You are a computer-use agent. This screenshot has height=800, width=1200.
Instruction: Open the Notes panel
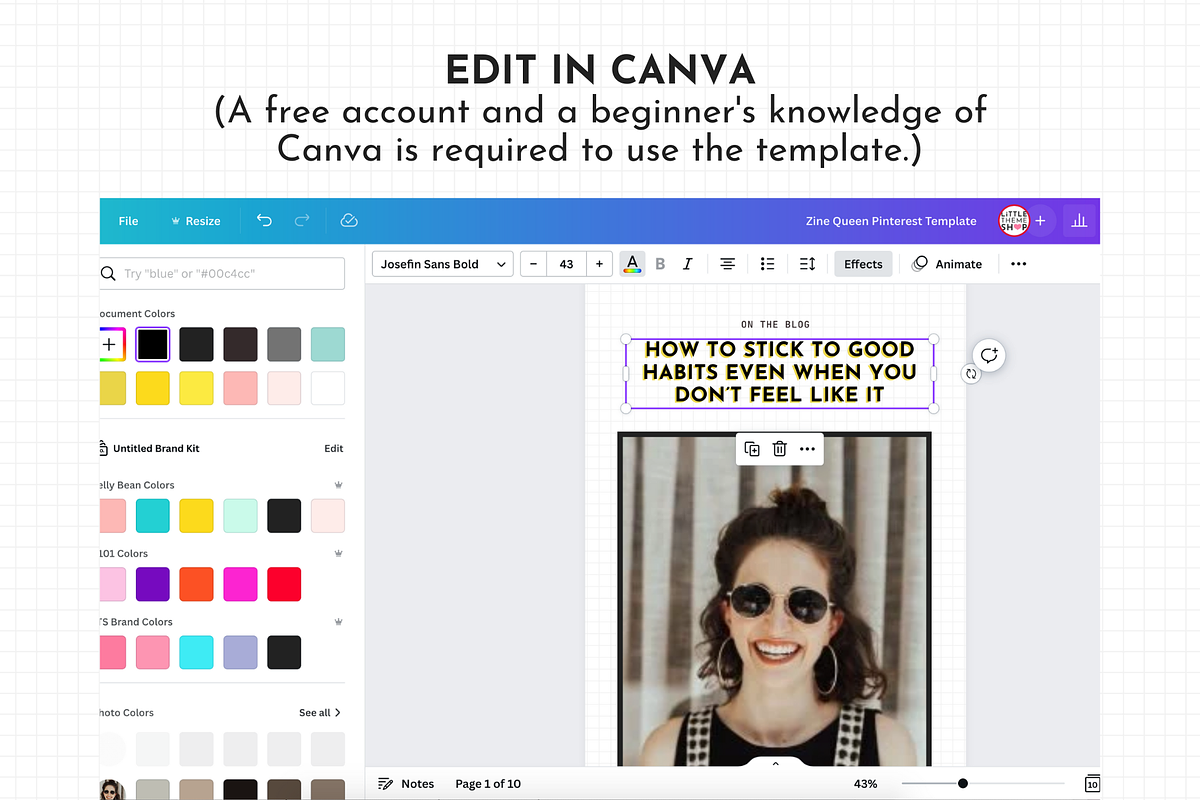[406, 784]
